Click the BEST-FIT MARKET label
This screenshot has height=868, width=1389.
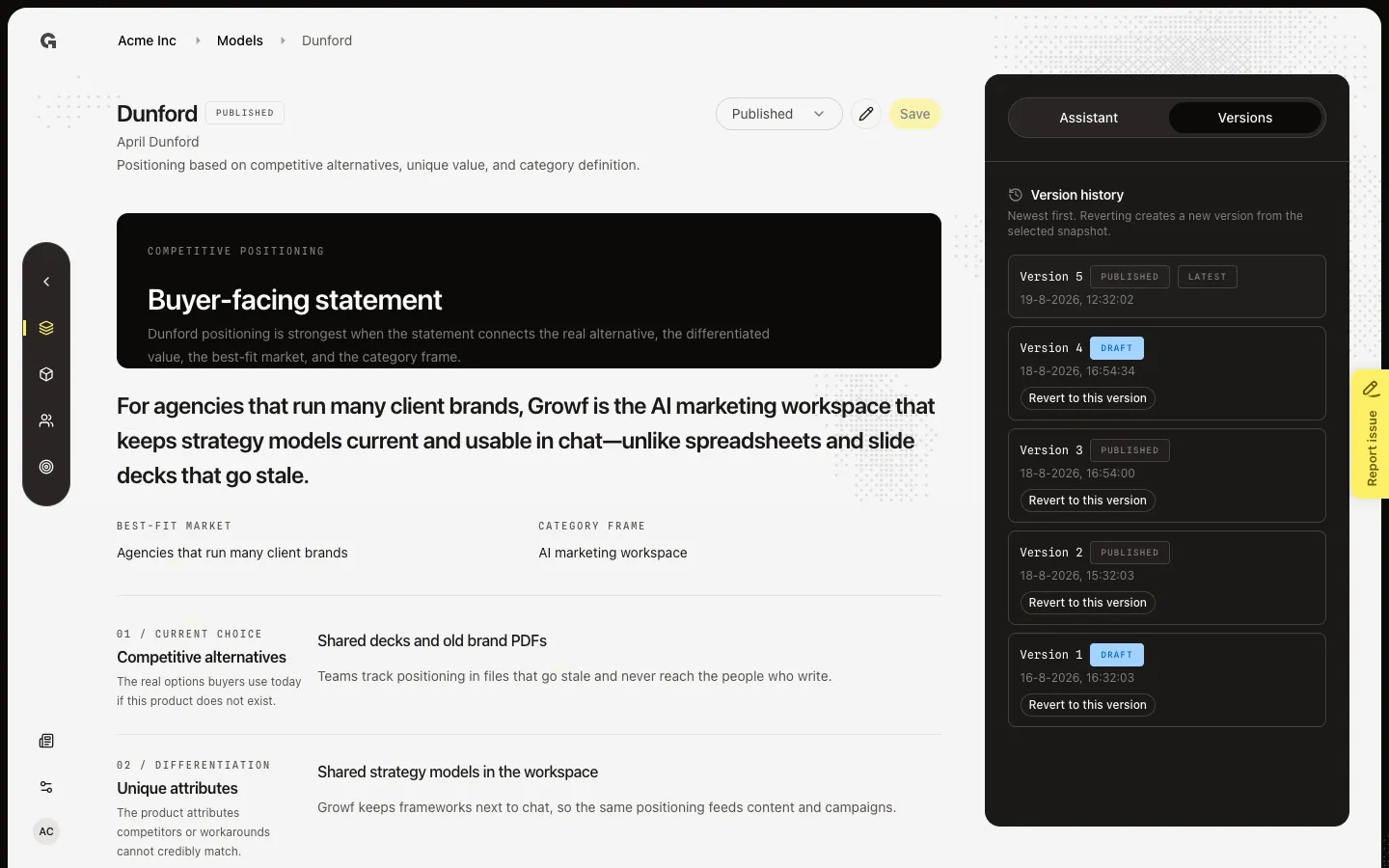175,526
